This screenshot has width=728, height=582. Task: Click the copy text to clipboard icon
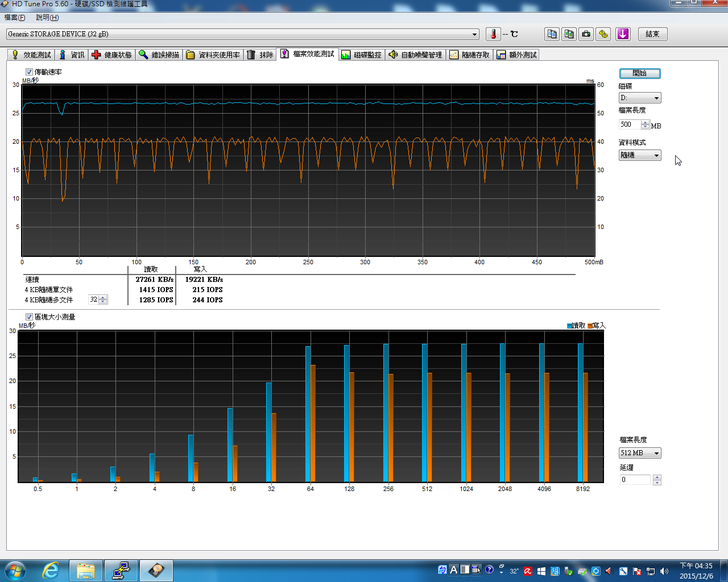click(x=551, y=33)
